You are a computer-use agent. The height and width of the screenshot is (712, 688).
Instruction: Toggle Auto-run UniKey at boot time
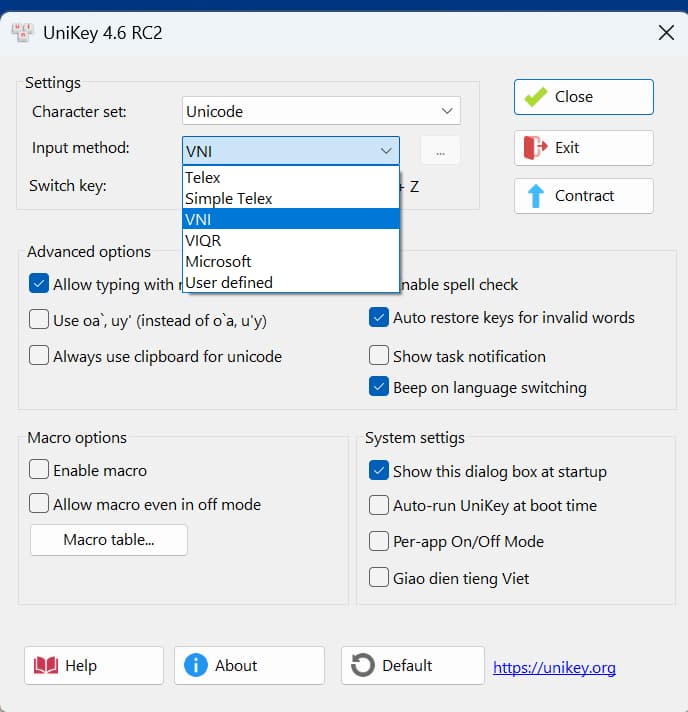point(379,506)
